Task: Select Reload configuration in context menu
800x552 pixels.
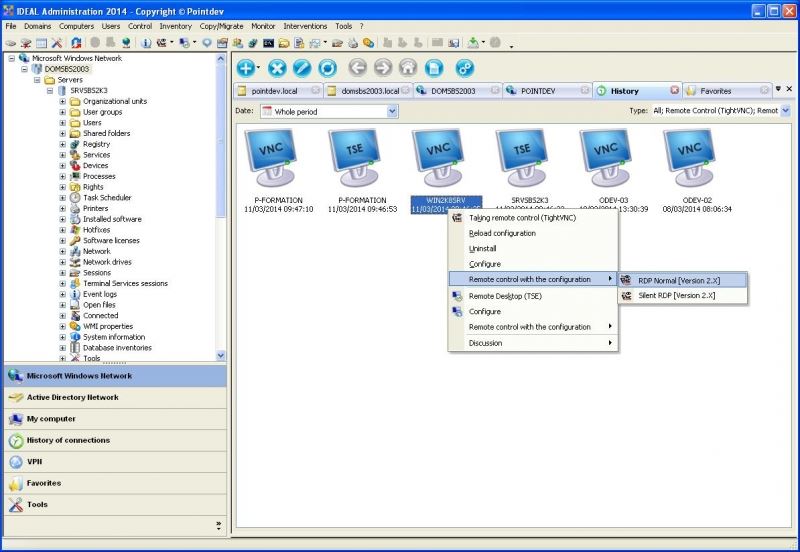Action: [x=502, y=233]
